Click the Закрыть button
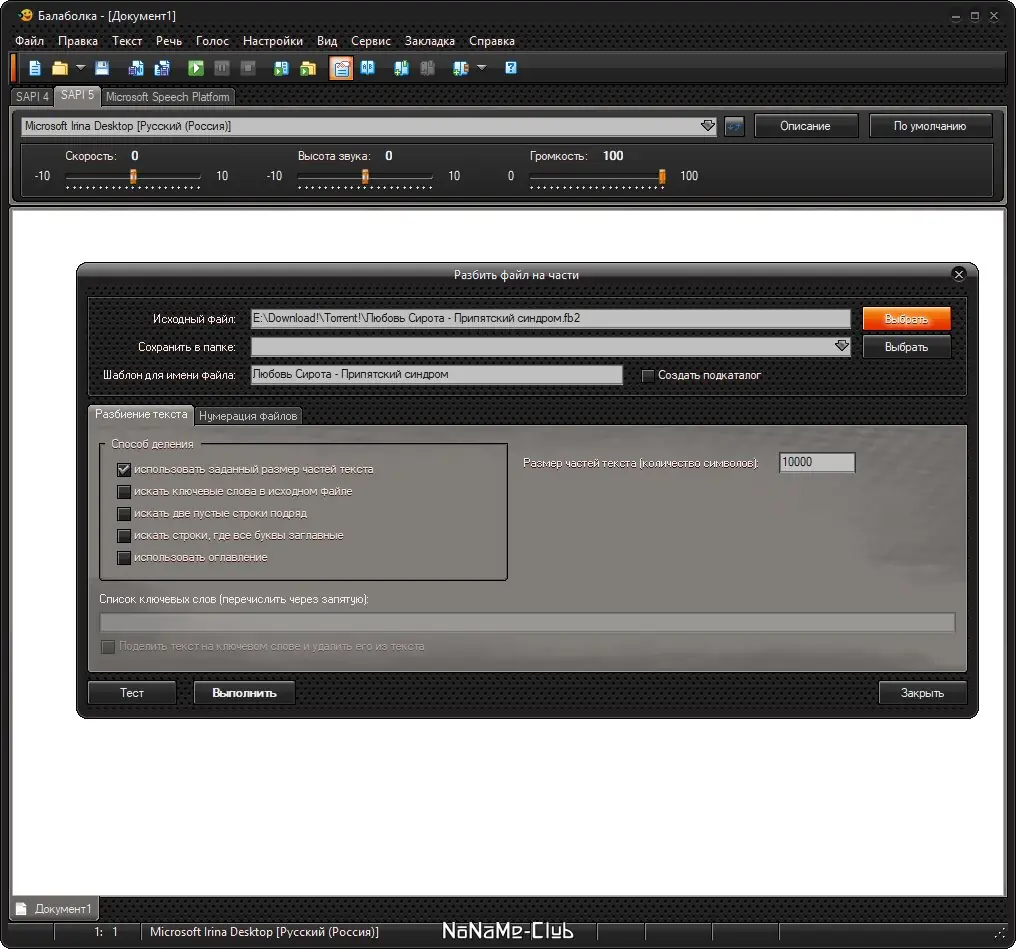The width and height of the screenshot is (1016, 949). tap(923, 693)
